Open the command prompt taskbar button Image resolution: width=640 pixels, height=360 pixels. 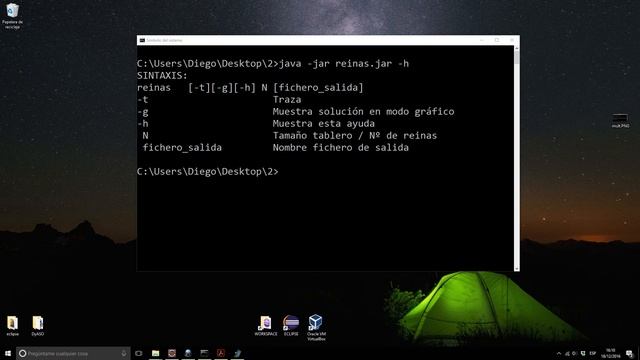coord(204,353)
